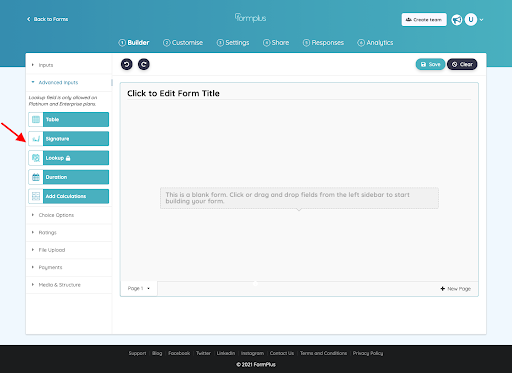The height and width of the screenshot is (373, 512).
Task: Click the blank form hint box
Action: tap(299, 198)
